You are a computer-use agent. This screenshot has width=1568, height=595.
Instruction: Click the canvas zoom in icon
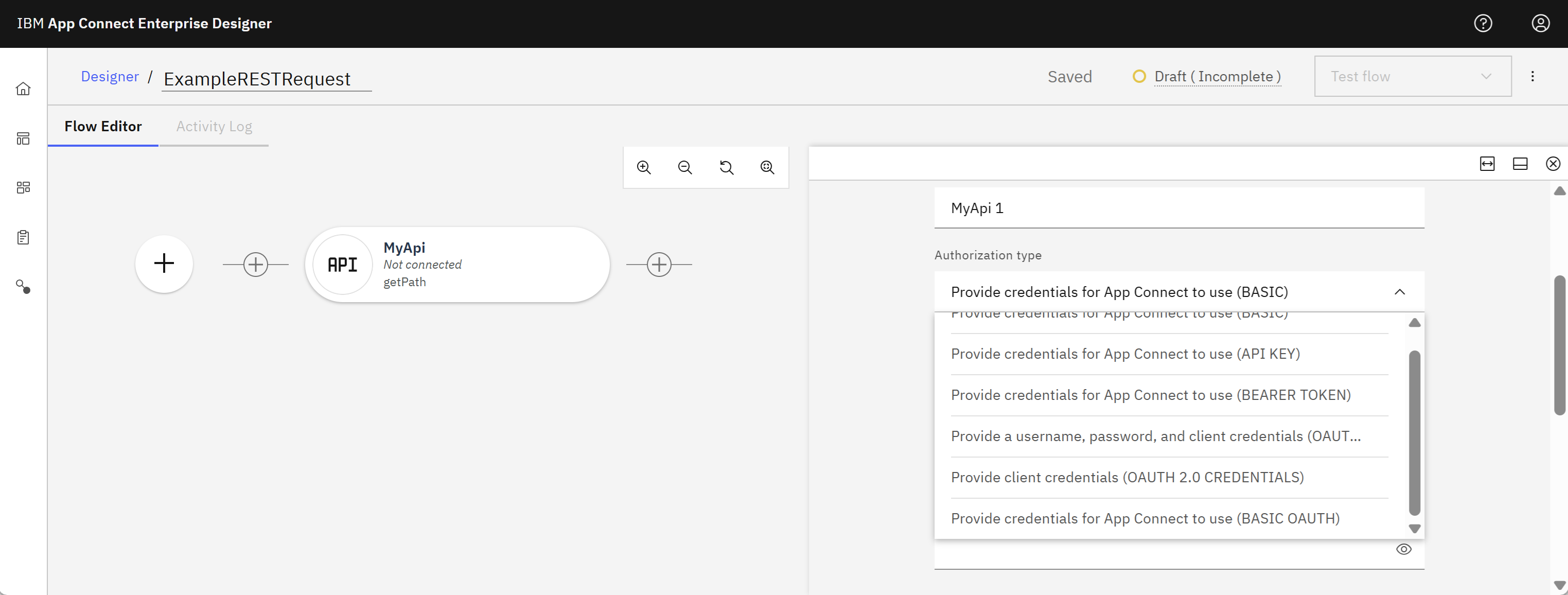point(644,167)
